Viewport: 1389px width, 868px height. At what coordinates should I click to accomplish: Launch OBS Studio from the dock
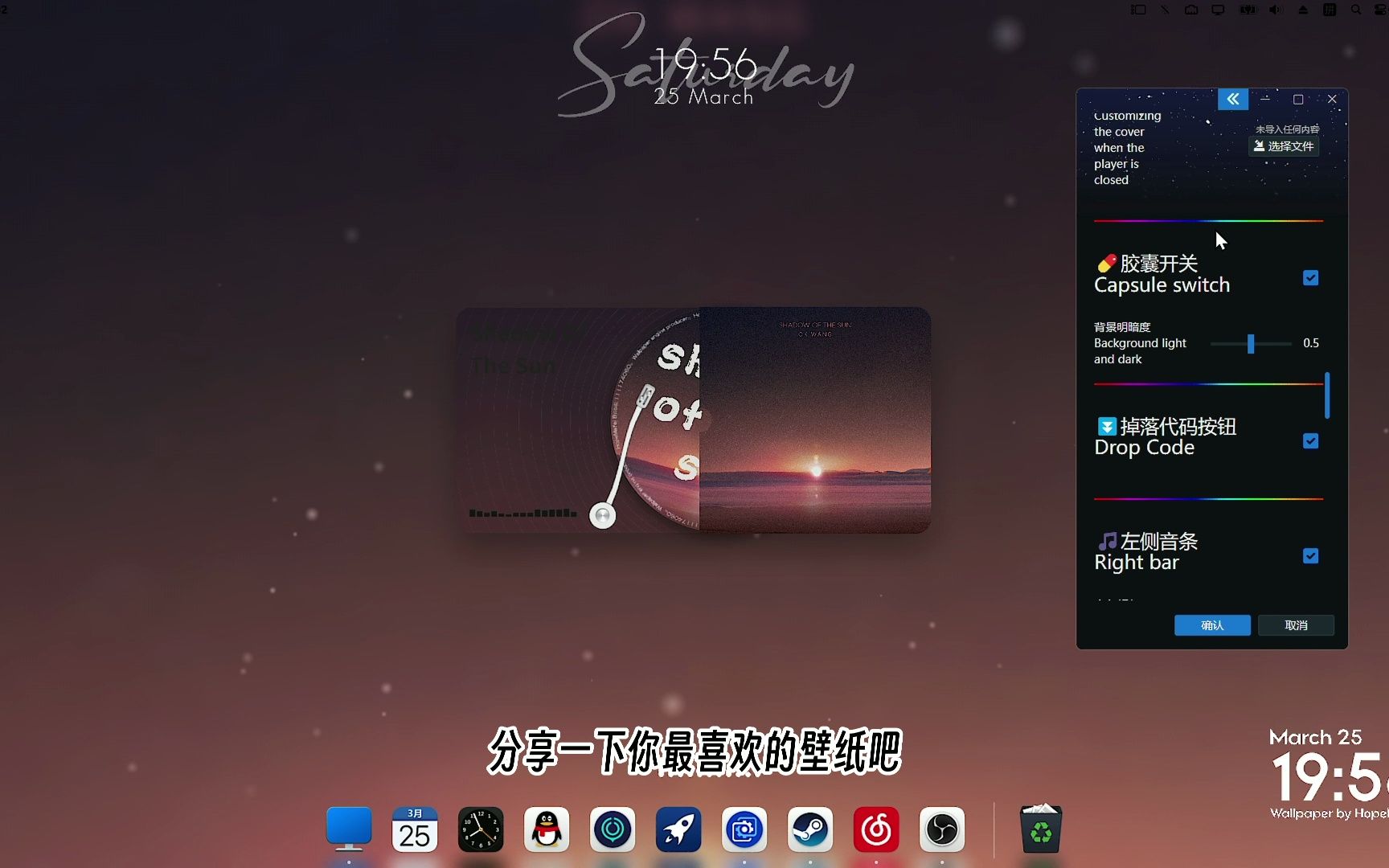click(942, 829)
